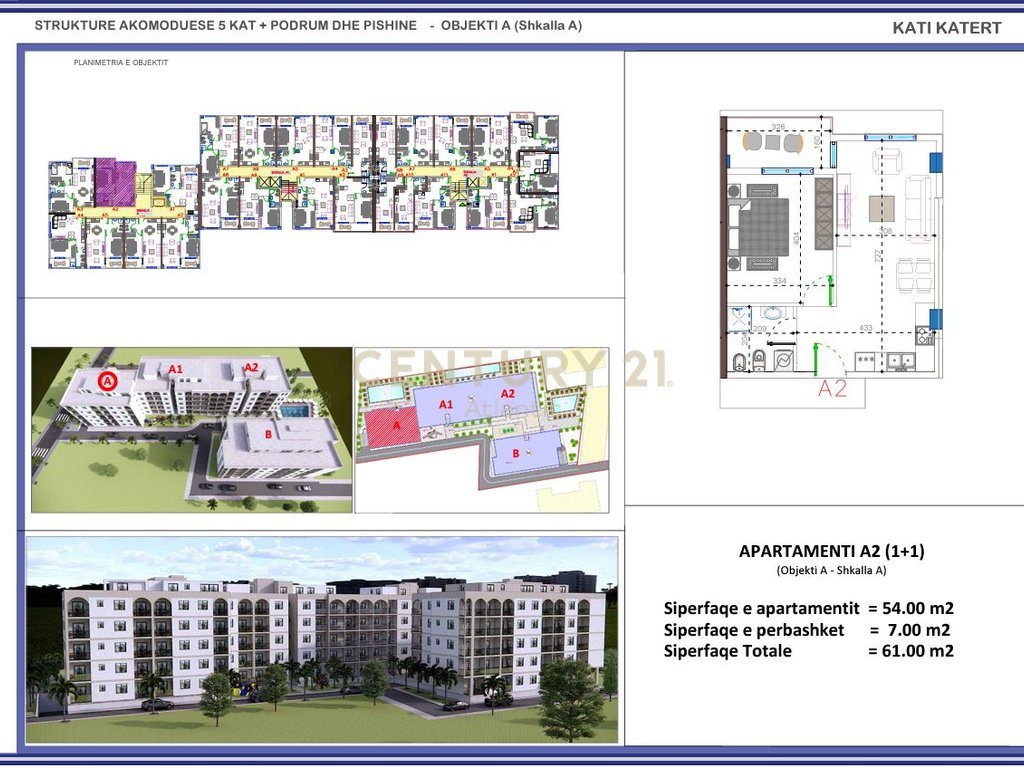Click the beige coffee table rug
Screen dimensions: 1024x768
click(x=882, y=209)
